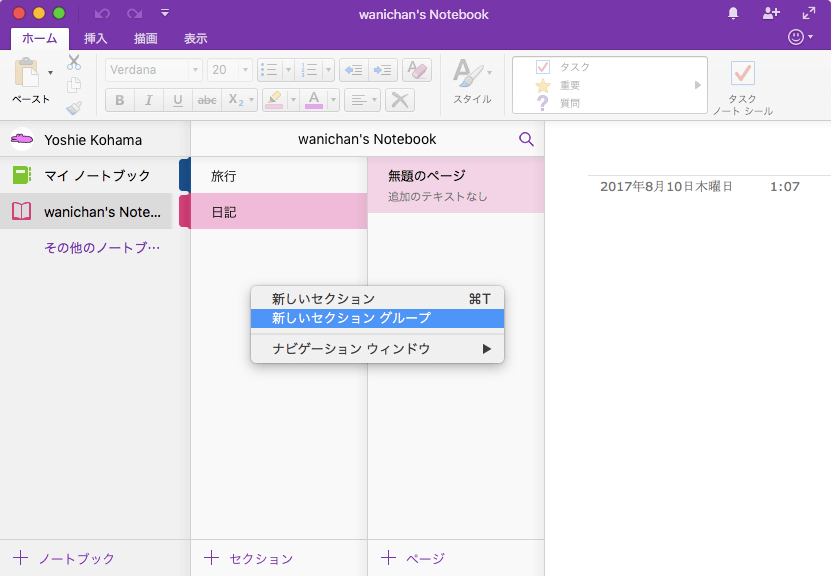831x576 pixels.
Task: Expand the tags gallery arrow
Action: click(x=697, y=85)
